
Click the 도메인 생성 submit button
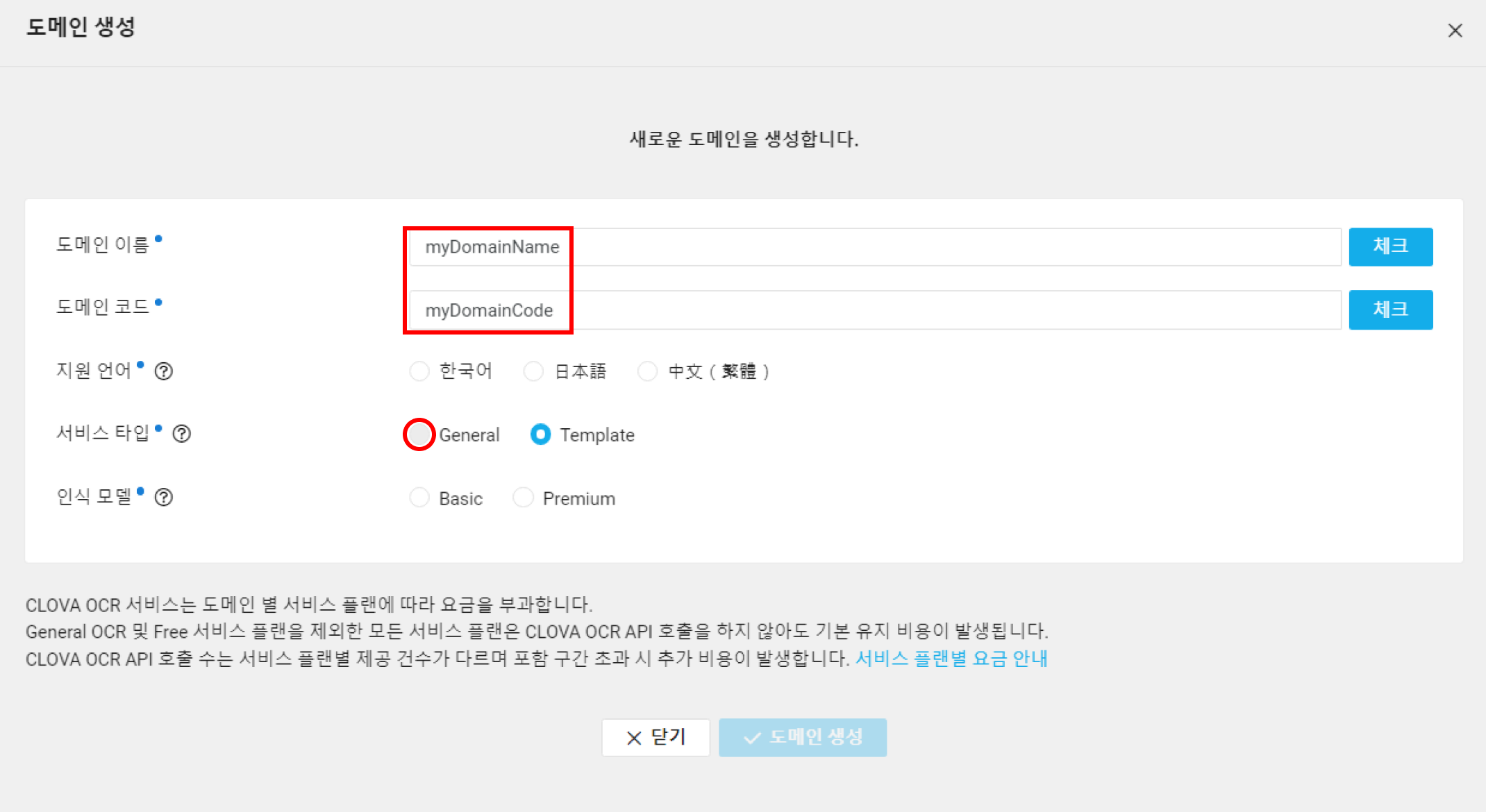pyautogui.click(x=803, y=737)
